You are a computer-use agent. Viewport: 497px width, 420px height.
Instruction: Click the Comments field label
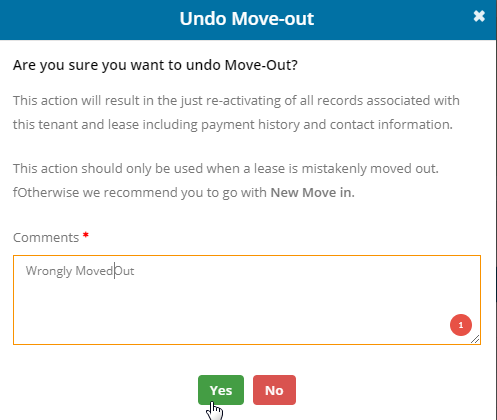(x=46, y=238)
